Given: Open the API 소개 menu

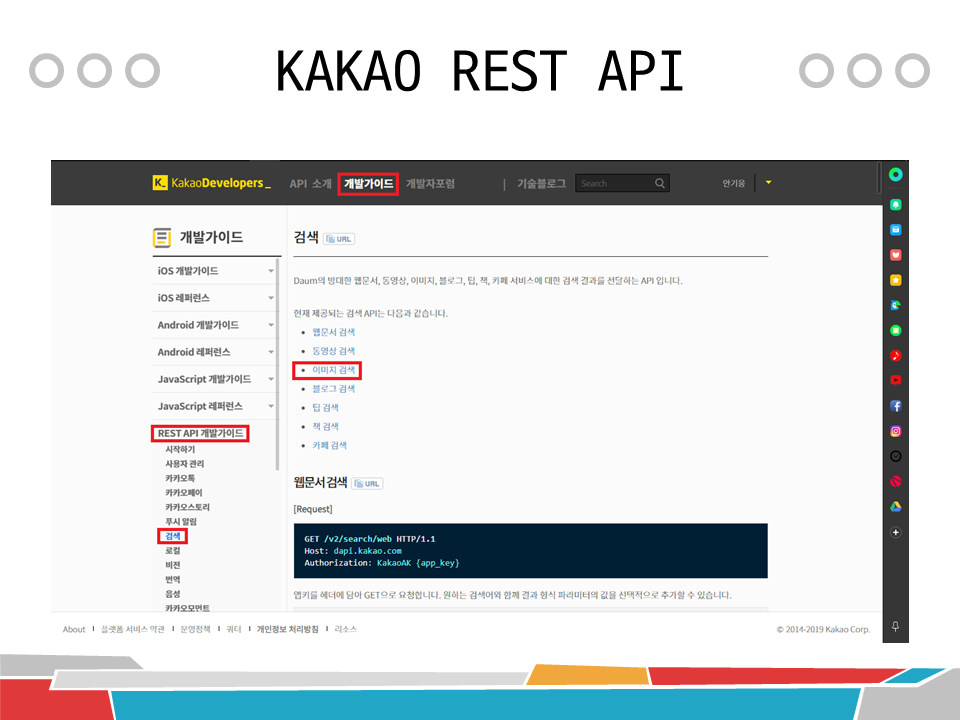Looking at the screenshot, I should tap(310, 184).
